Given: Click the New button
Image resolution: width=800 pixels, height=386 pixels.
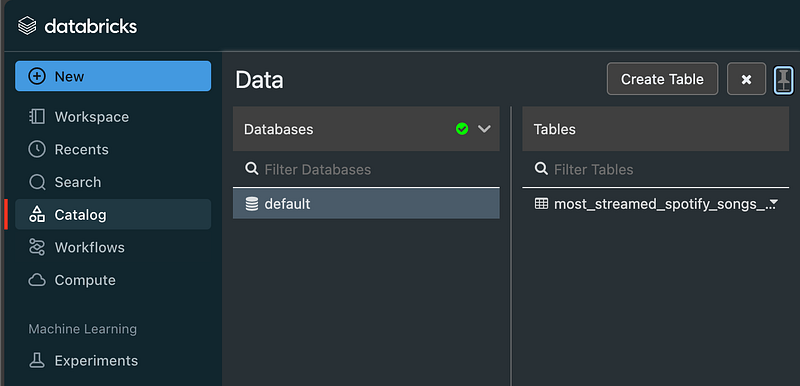Looking at the screenshot, I should pyautogui.click(x=113, y=76).
